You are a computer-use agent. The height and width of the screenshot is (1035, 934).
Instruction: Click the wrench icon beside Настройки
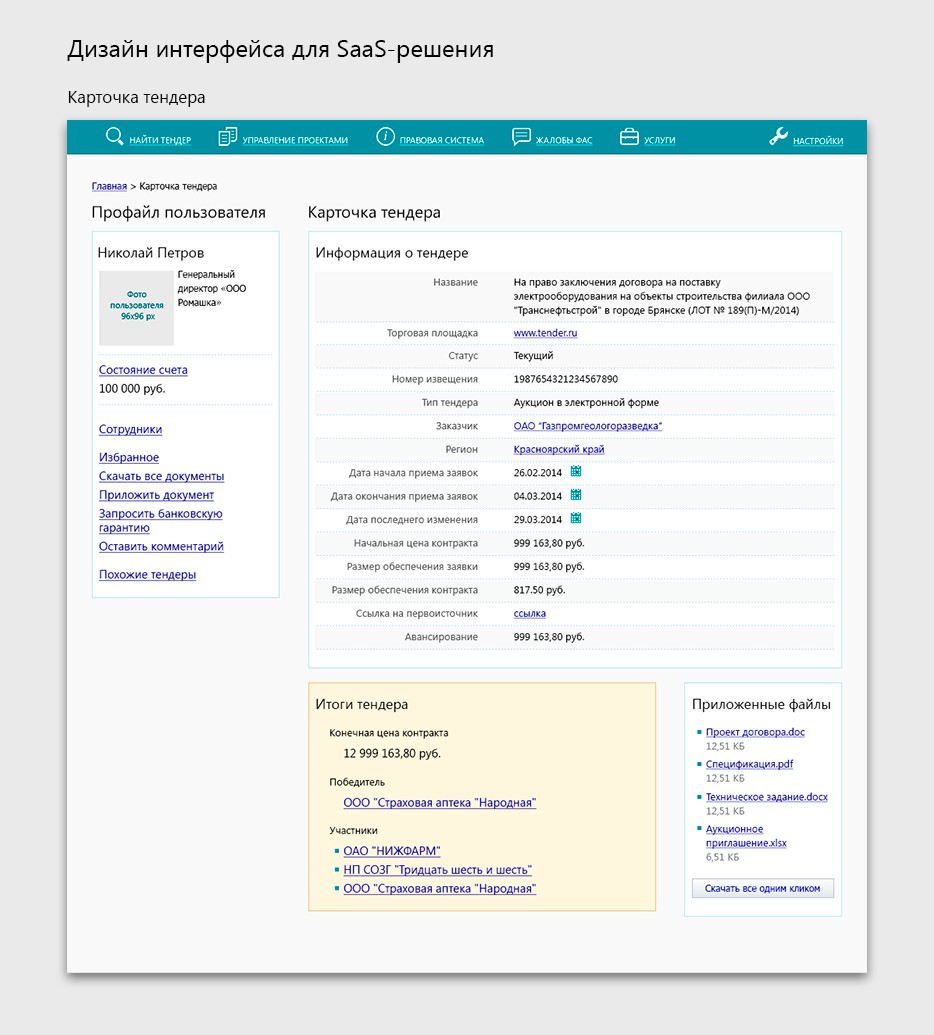point(778,137)
